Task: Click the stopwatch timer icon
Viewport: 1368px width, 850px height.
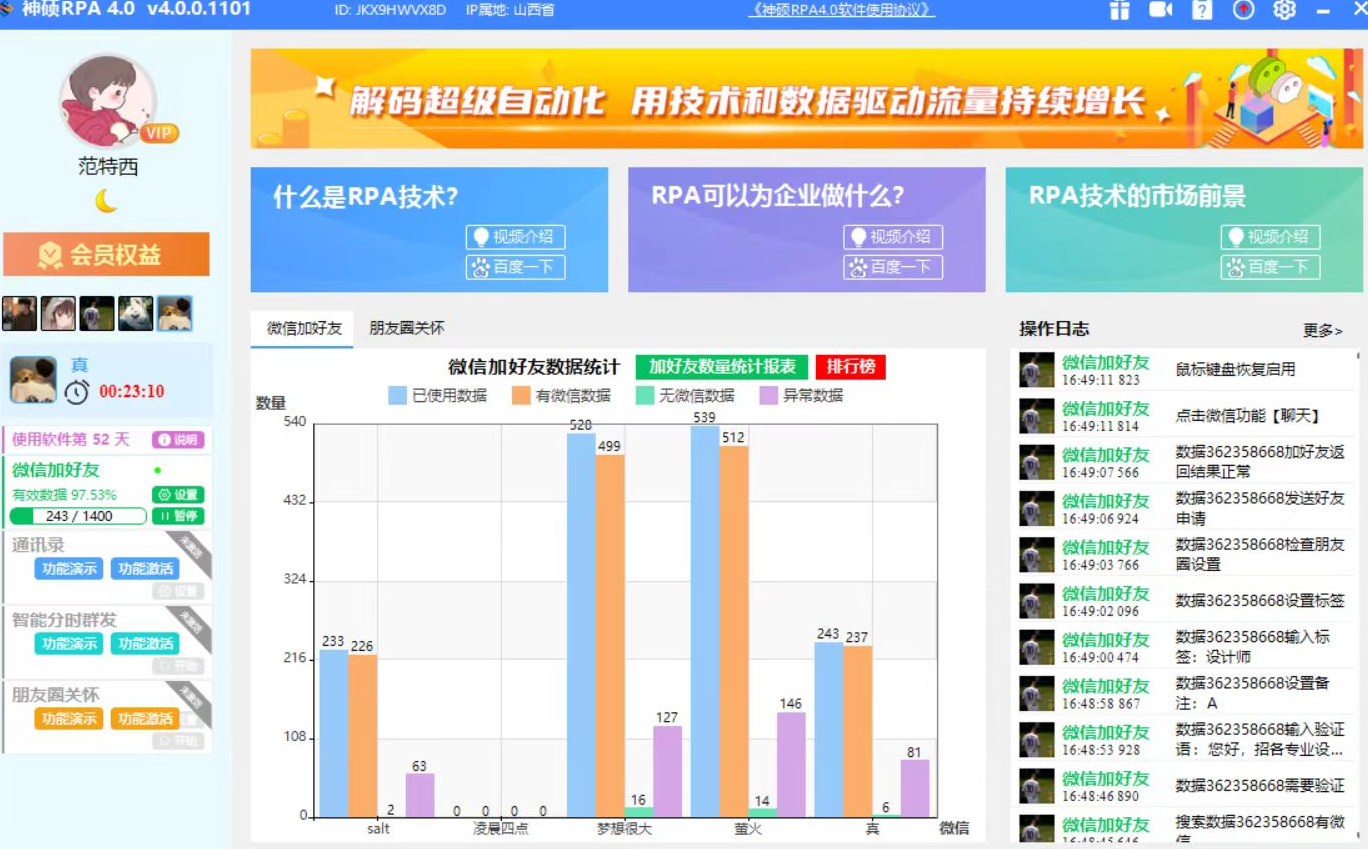Action: [x=77, y=392]
